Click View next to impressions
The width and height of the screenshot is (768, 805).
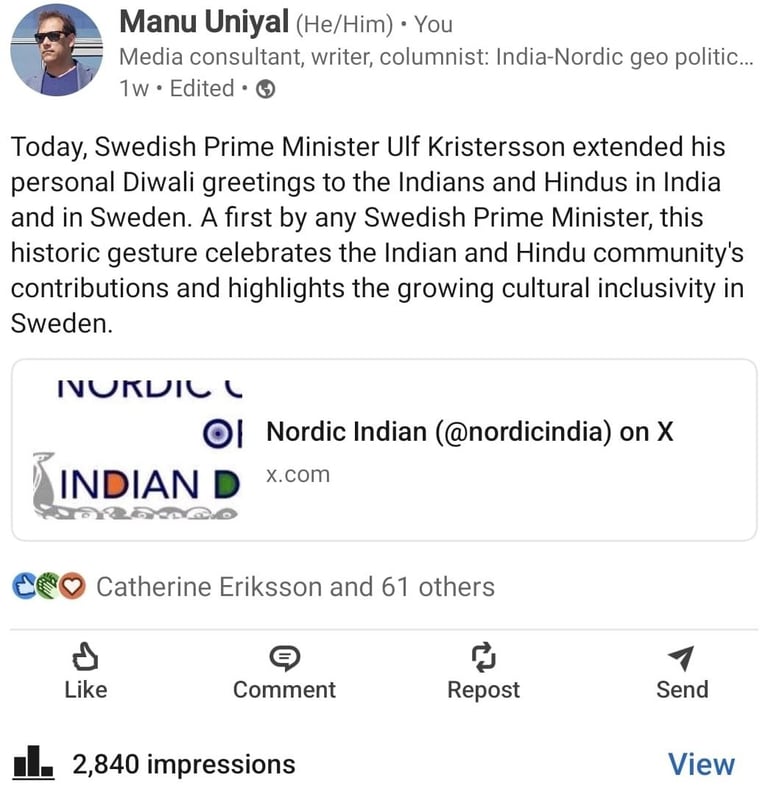coord(701,764)
